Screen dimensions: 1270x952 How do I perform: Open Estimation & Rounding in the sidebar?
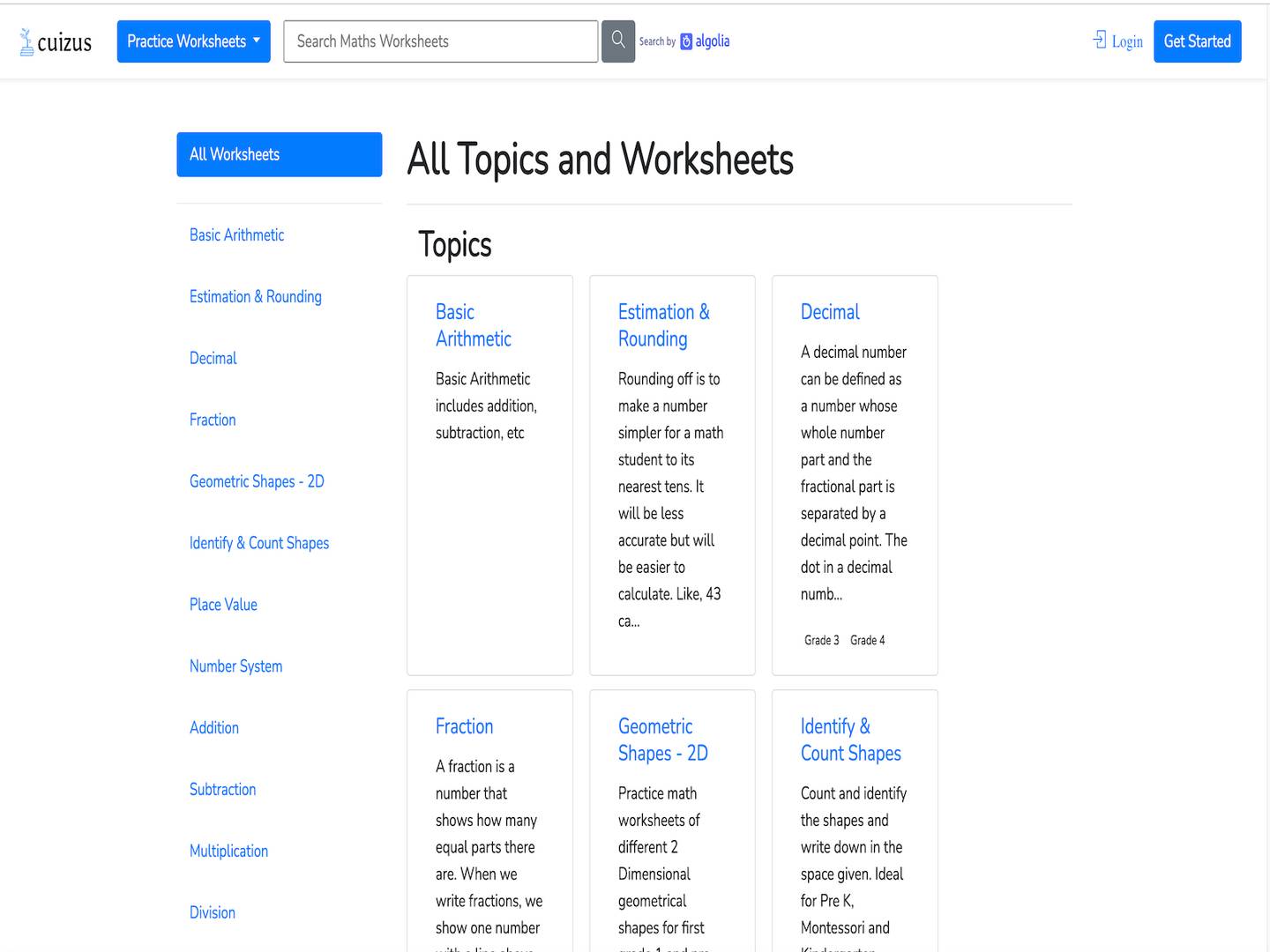(x=255, y=297)
